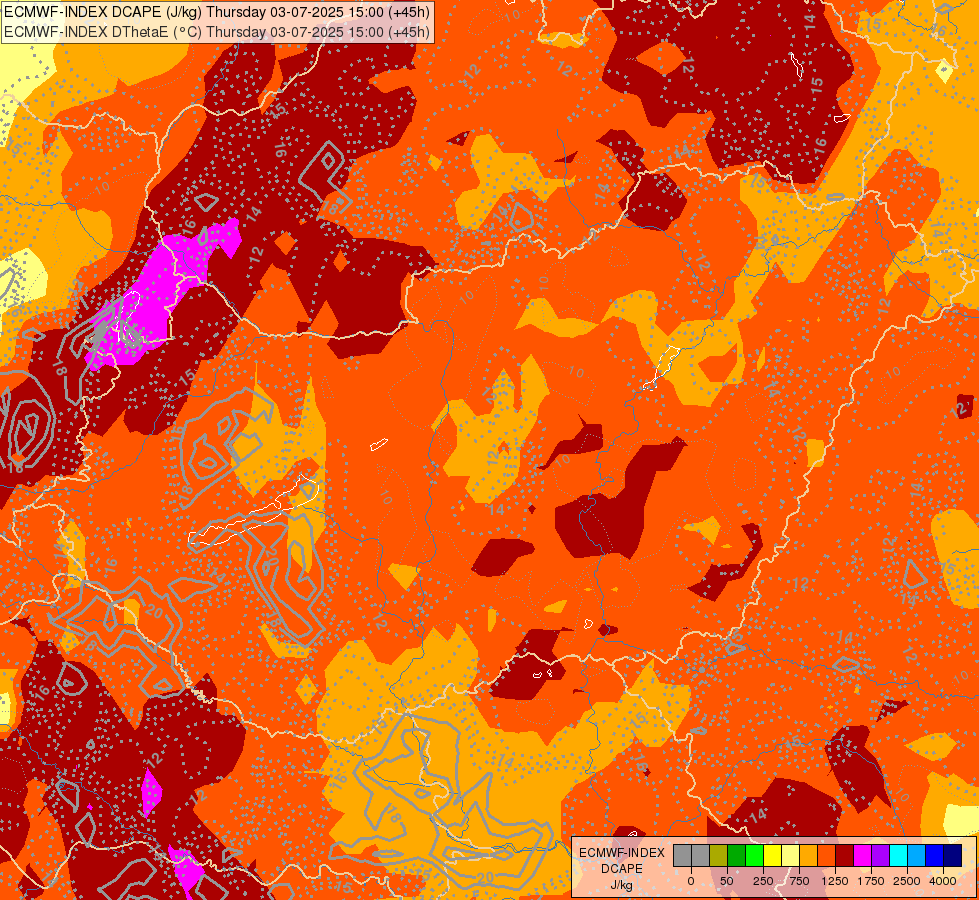This screenshot has width=979, height=900.
Task: Select the dark orange swatch after the 1250 tick
Action: tap(827, 855)
